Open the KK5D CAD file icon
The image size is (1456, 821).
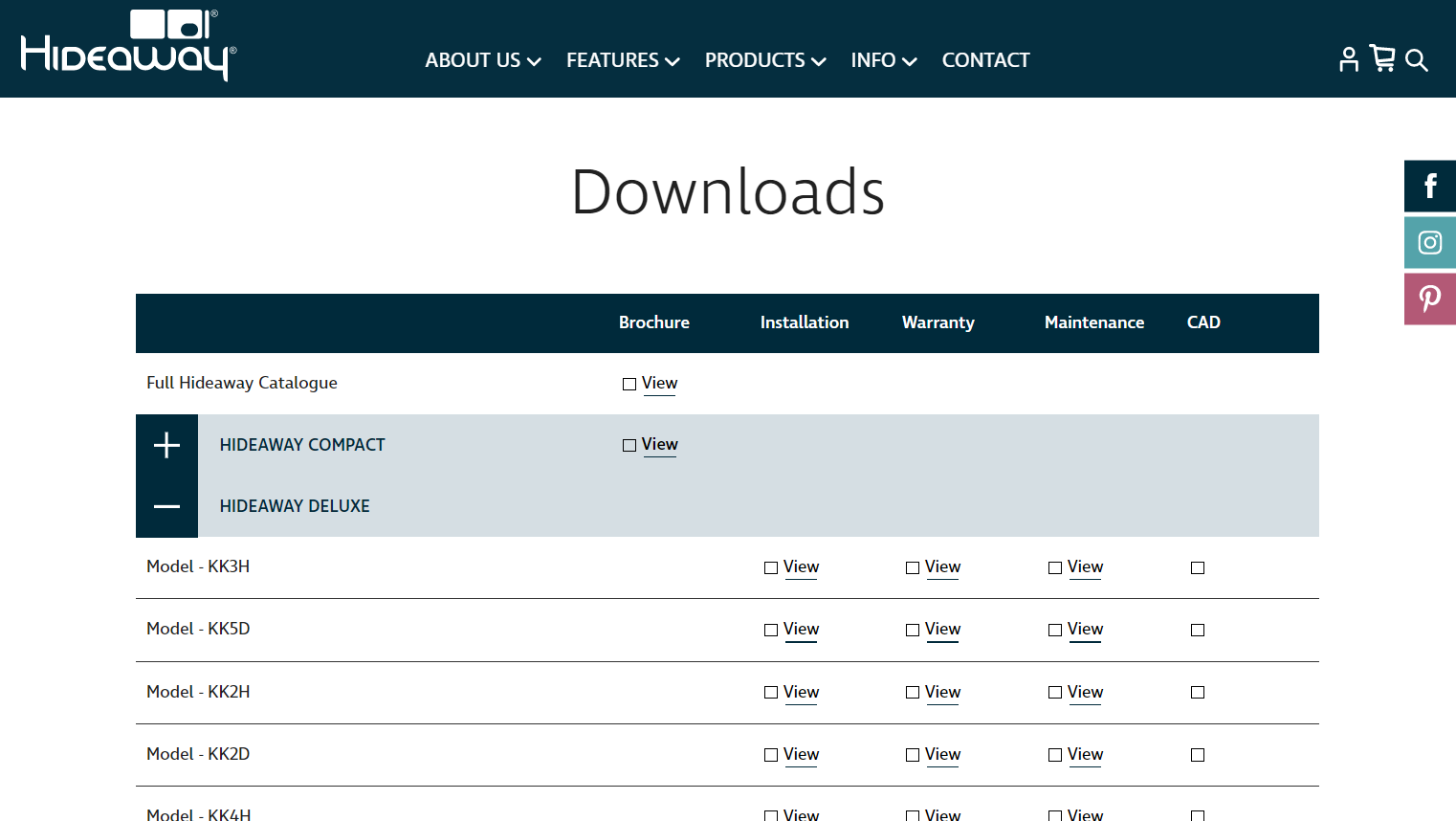click(x=1198, y=631)
